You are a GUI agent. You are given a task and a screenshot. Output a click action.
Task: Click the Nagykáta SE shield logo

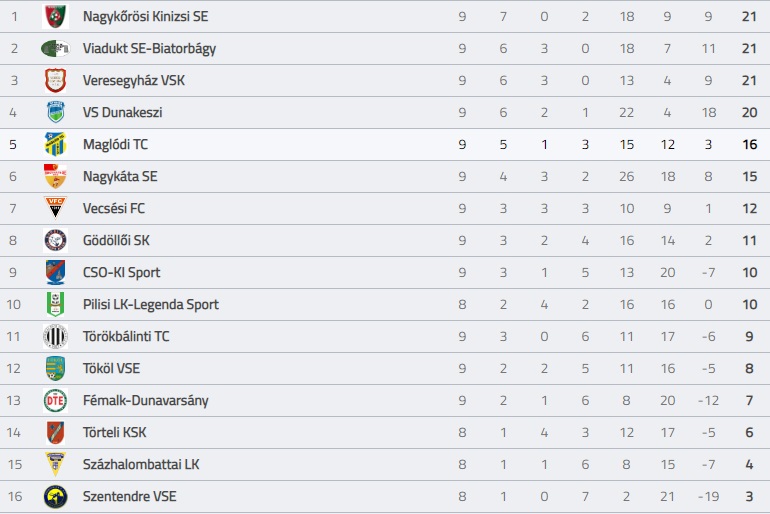(55, 176)
